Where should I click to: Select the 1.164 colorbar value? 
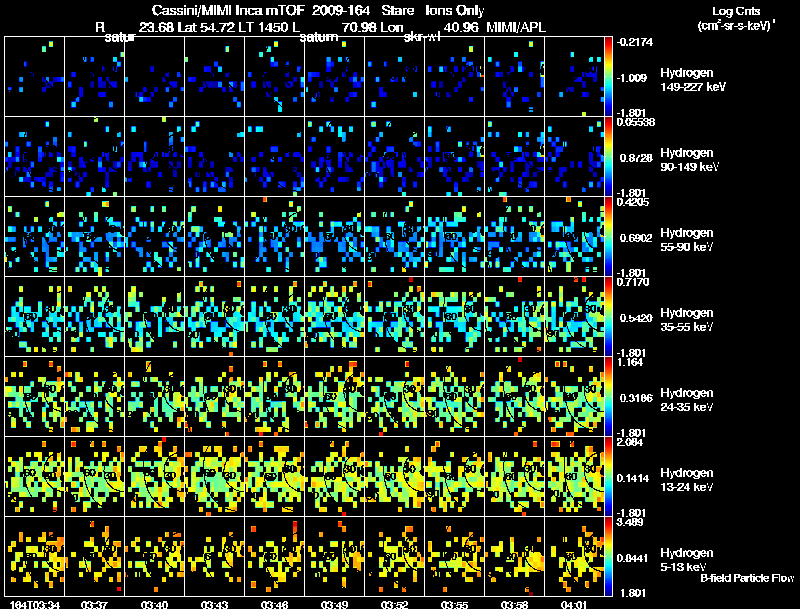[630, 362]
